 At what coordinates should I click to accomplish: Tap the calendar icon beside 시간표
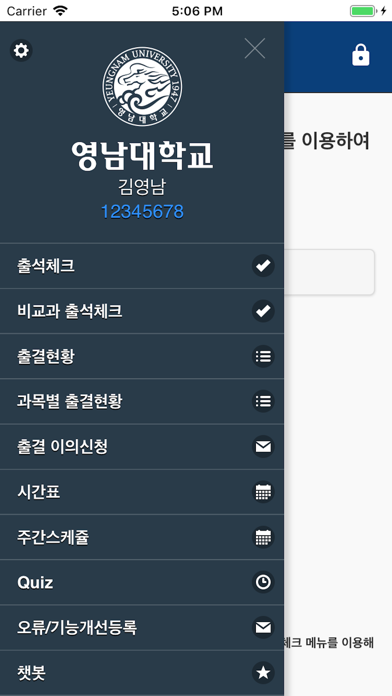263,492
